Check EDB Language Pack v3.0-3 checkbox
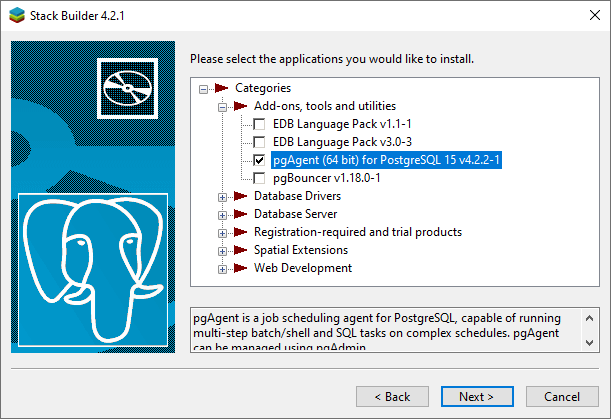 click(x=259, y=142)
